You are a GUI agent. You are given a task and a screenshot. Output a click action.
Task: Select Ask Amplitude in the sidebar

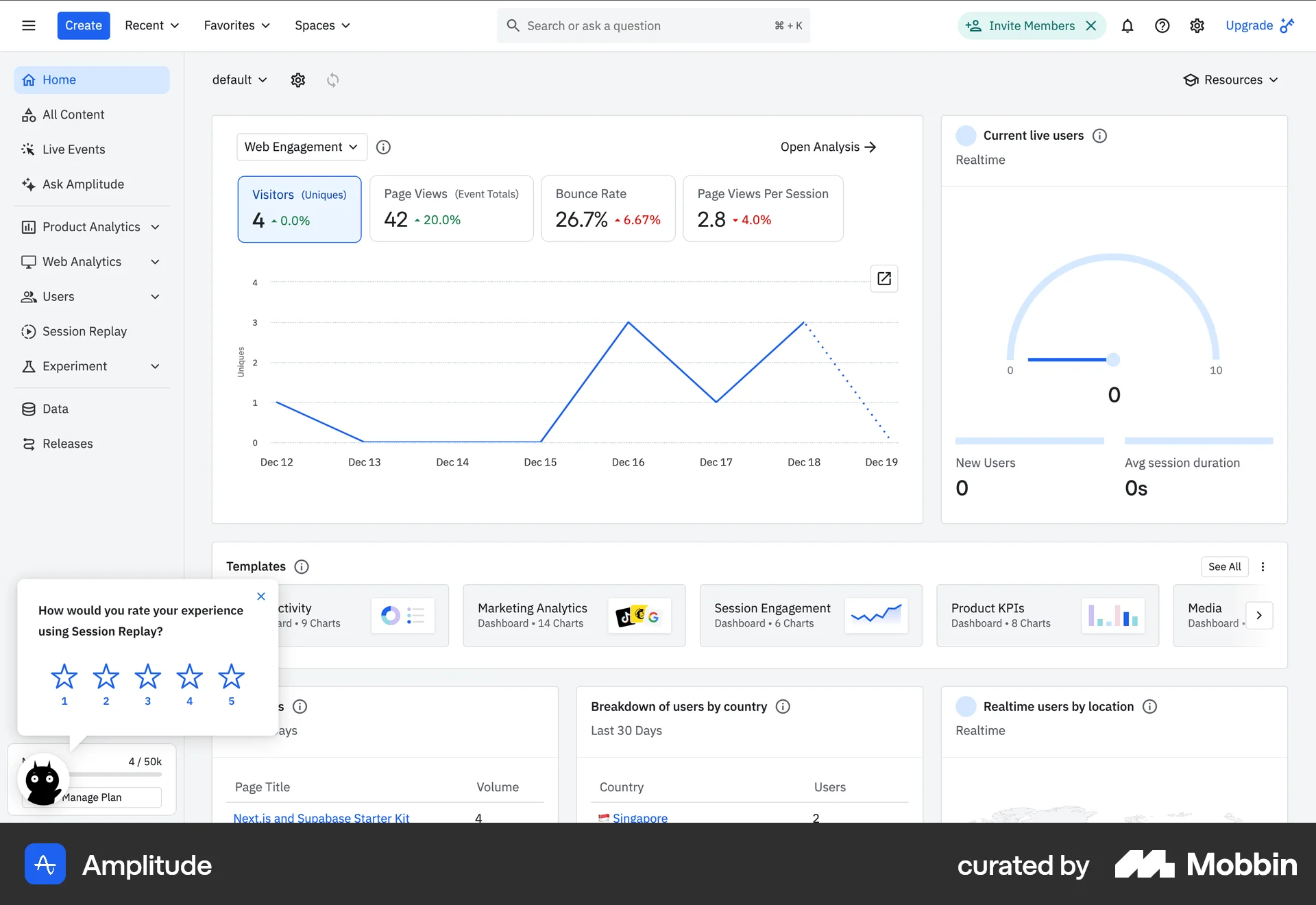tap(82, 184)
